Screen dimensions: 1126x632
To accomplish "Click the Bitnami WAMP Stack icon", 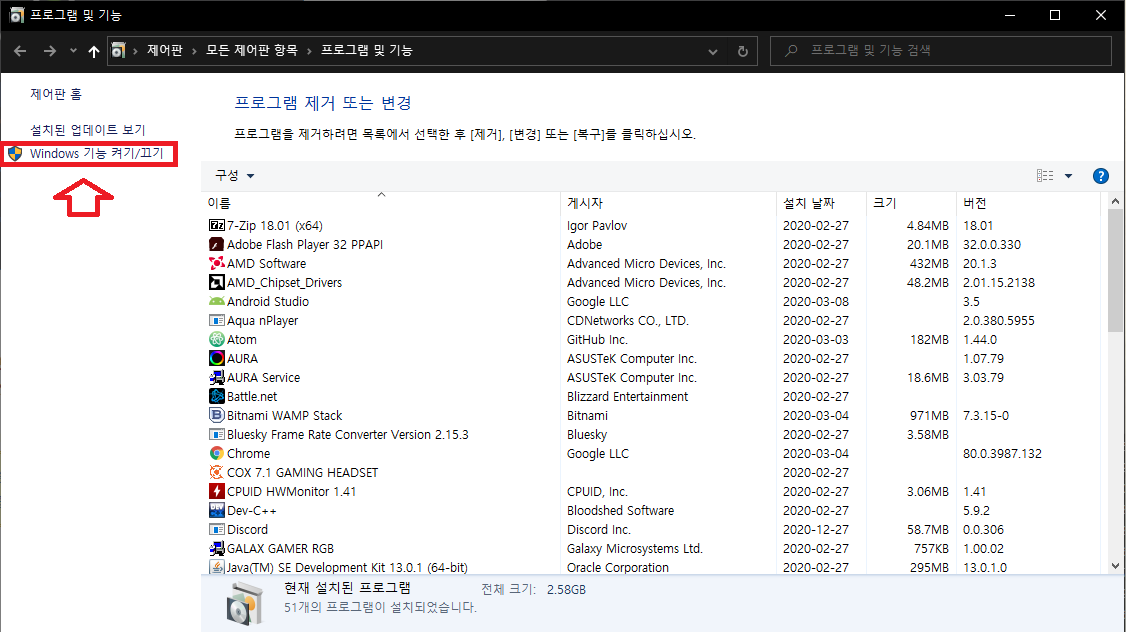I will 216,415.
